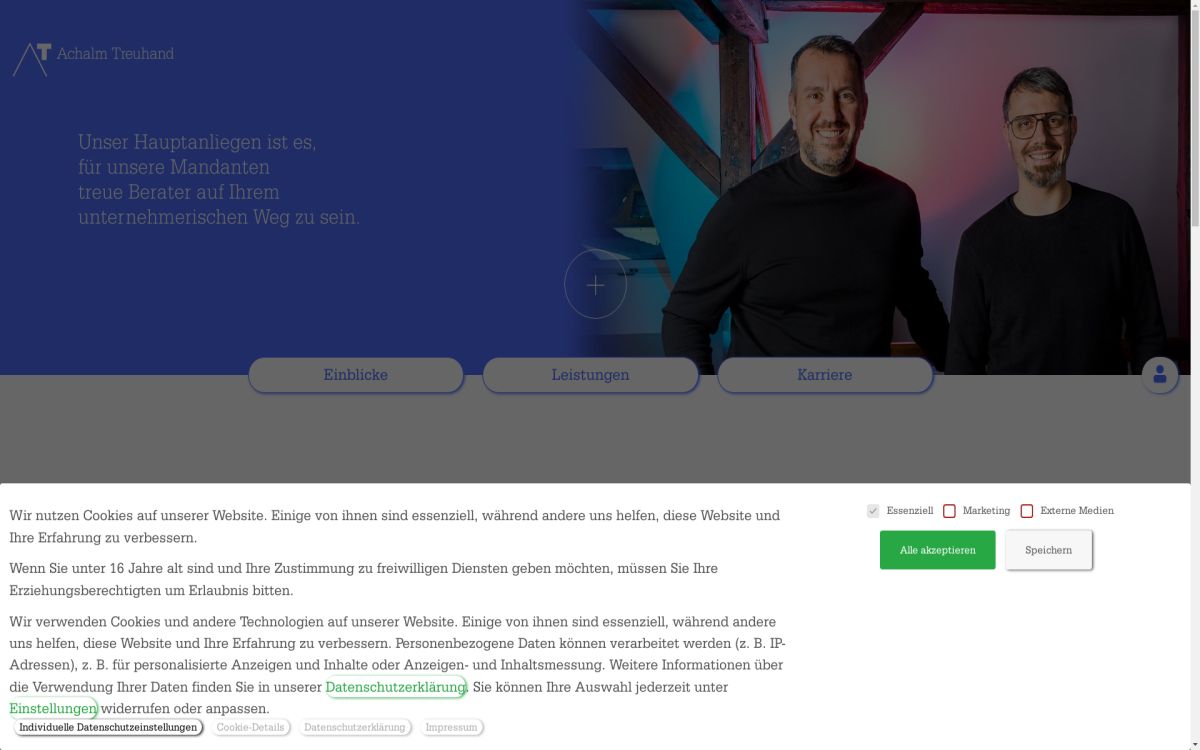
Task: Click the Unser Hauptanliegen headline text
Action: [219, 180]
